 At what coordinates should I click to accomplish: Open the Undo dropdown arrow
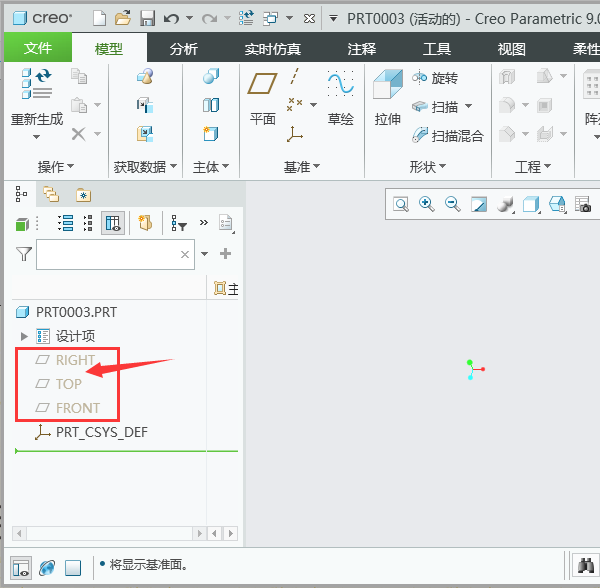189,18
